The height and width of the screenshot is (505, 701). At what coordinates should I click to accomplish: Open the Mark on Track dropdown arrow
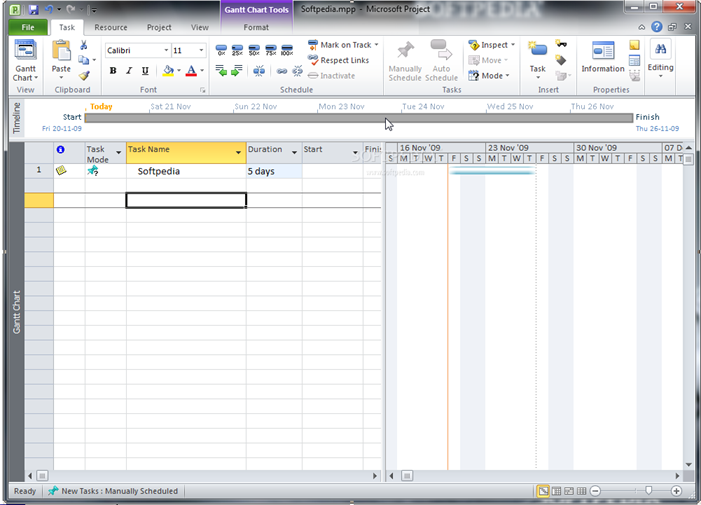377,45
